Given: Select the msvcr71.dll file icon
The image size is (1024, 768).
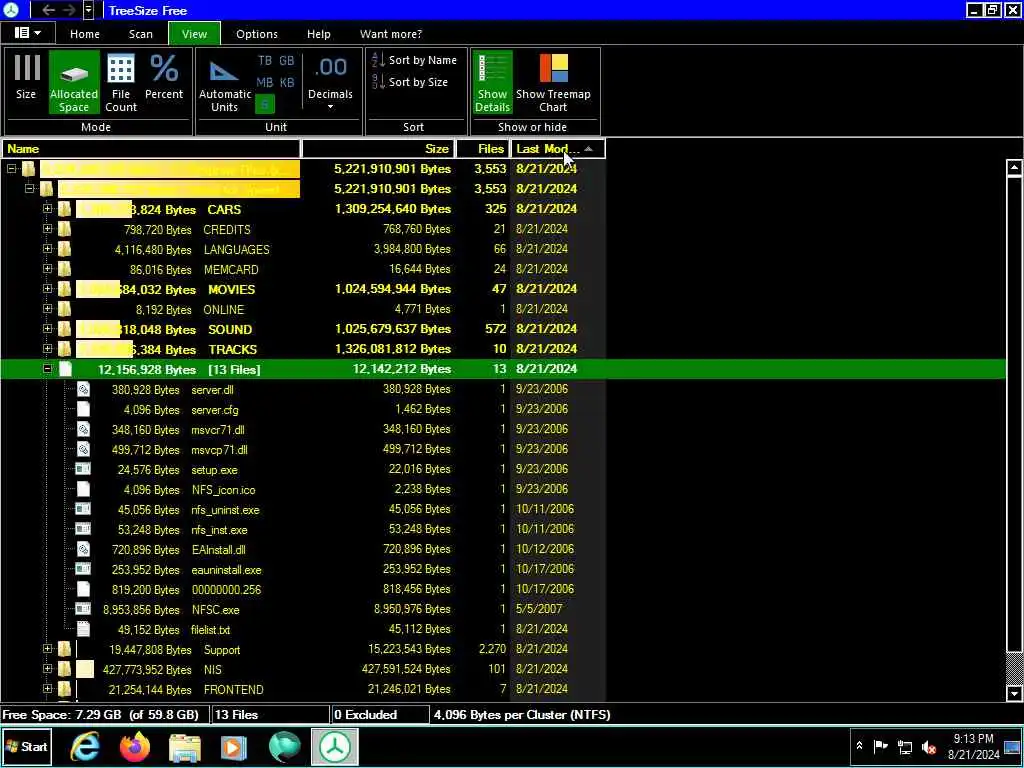Looking at the screenshot, I should pos(83,429).
